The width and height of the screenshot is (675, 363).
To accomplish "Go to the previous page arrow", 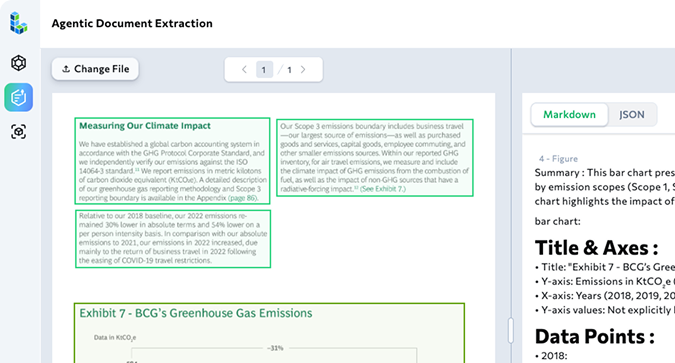I will [244, 69].
